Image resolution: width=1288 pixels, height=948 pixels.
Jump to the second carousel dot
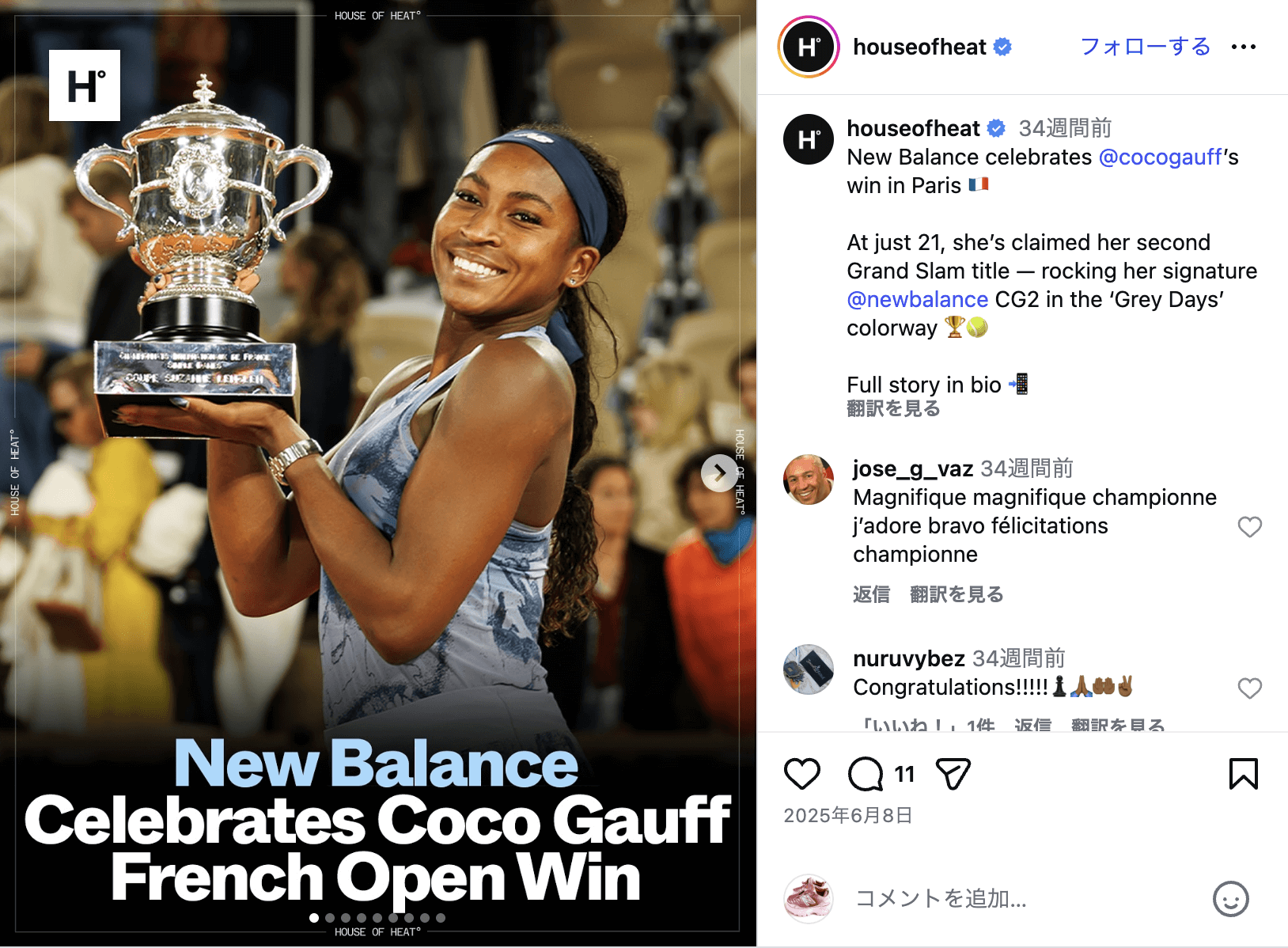(x=330, y=918)
